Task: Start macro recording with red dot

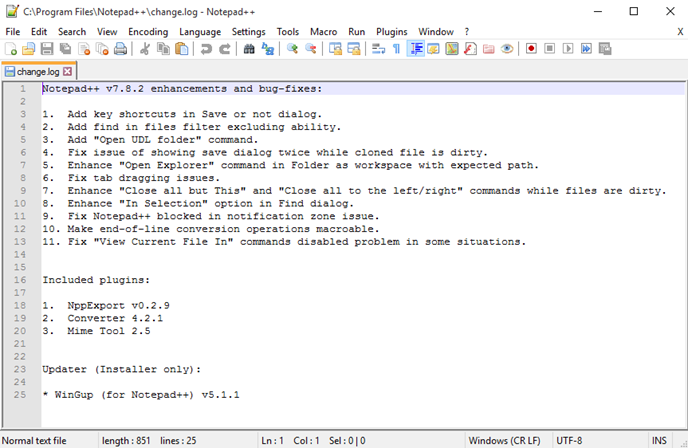Action: (x=531, y=49)
